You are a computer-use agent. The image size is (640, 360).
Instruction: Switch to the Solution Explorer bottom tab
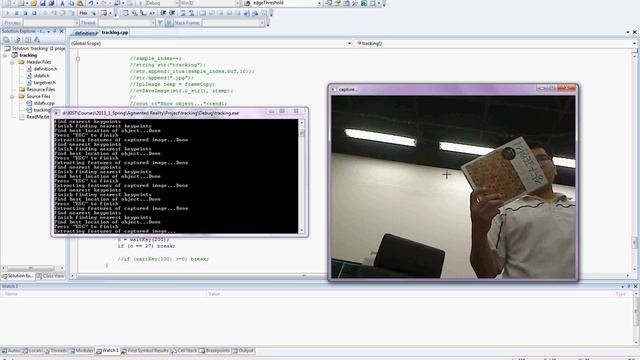[x=18, y=276]
